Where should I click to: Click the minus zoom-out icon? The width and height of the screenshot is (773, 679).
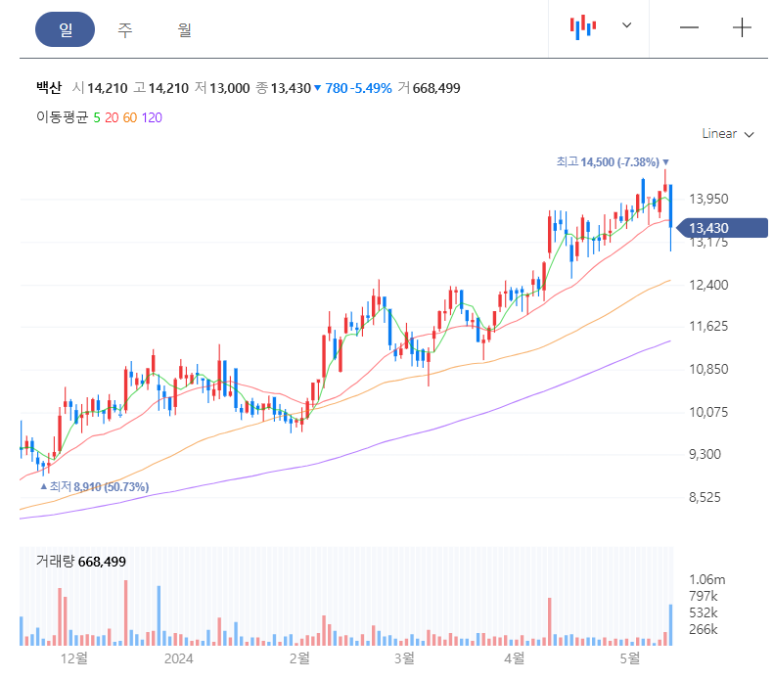[x=689, y=28]
